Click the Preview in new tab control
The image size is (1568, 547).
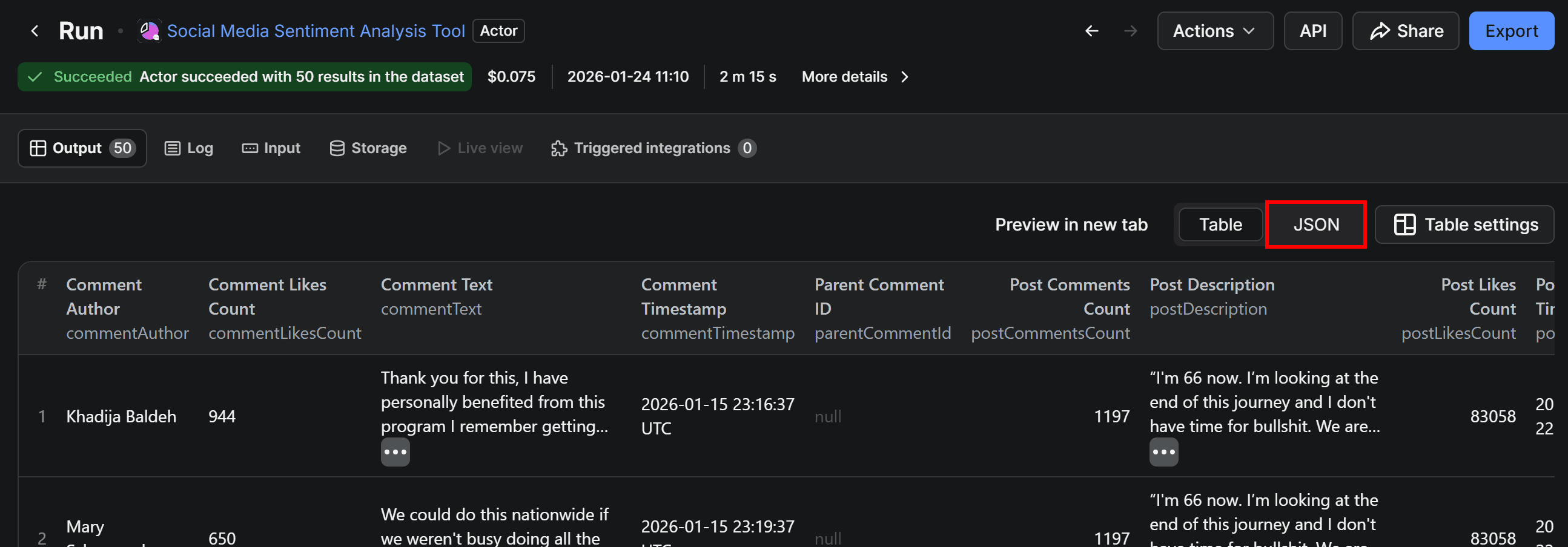(1071, 224)
